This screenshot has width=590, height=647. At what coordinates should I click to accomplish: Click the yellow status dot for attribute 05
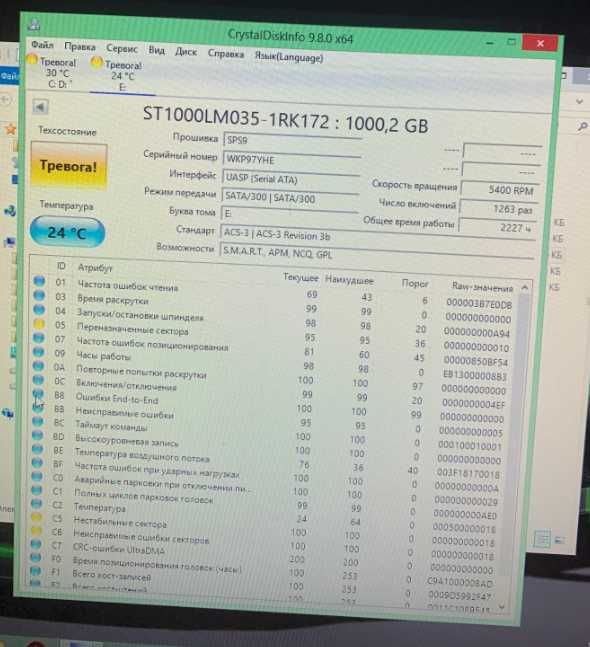point(39,324)
